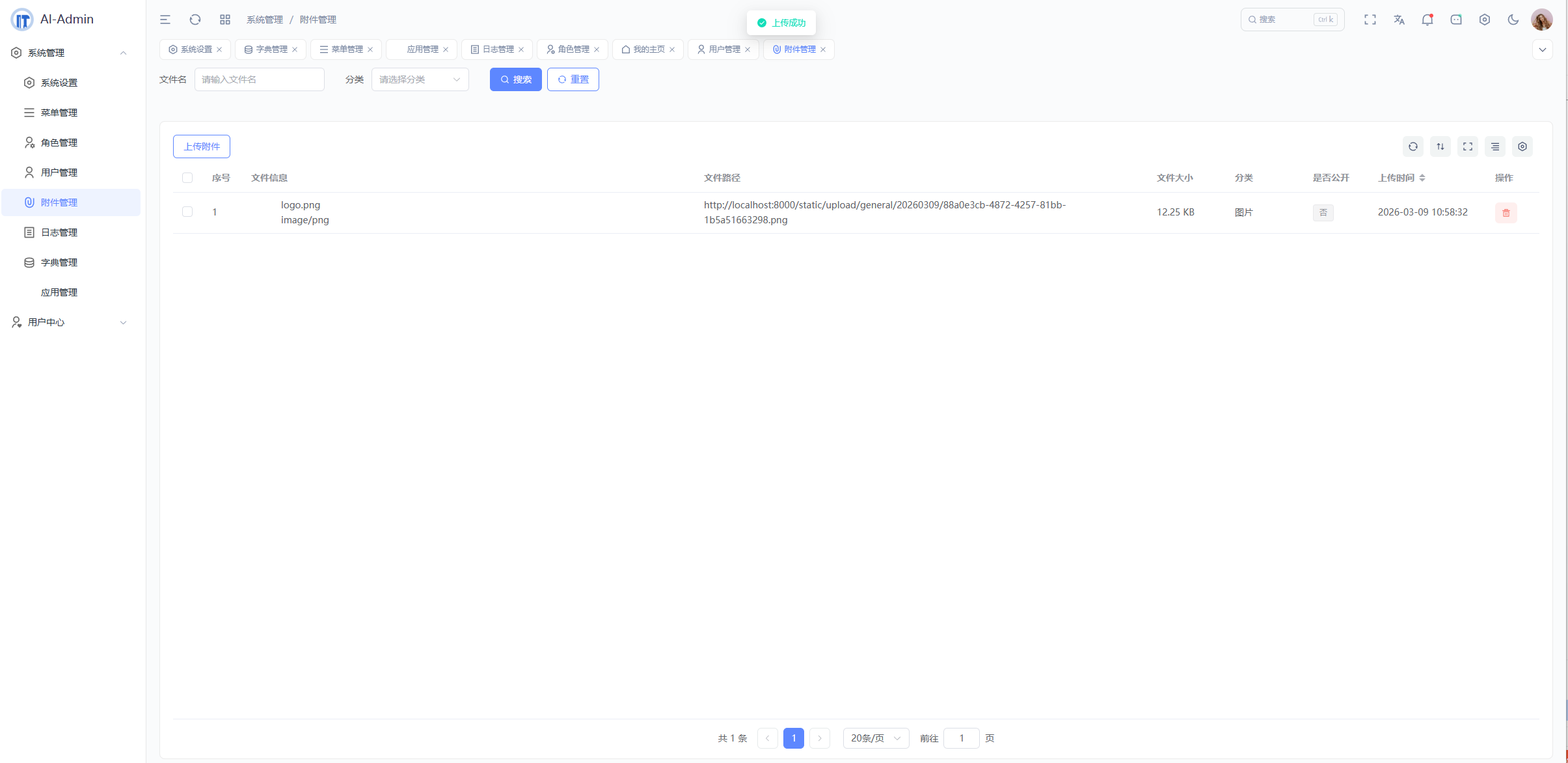The width and height of the screenshot is (1568, 763).
Task: Expand the table to fullscreen
Action: pos(1468,146)
